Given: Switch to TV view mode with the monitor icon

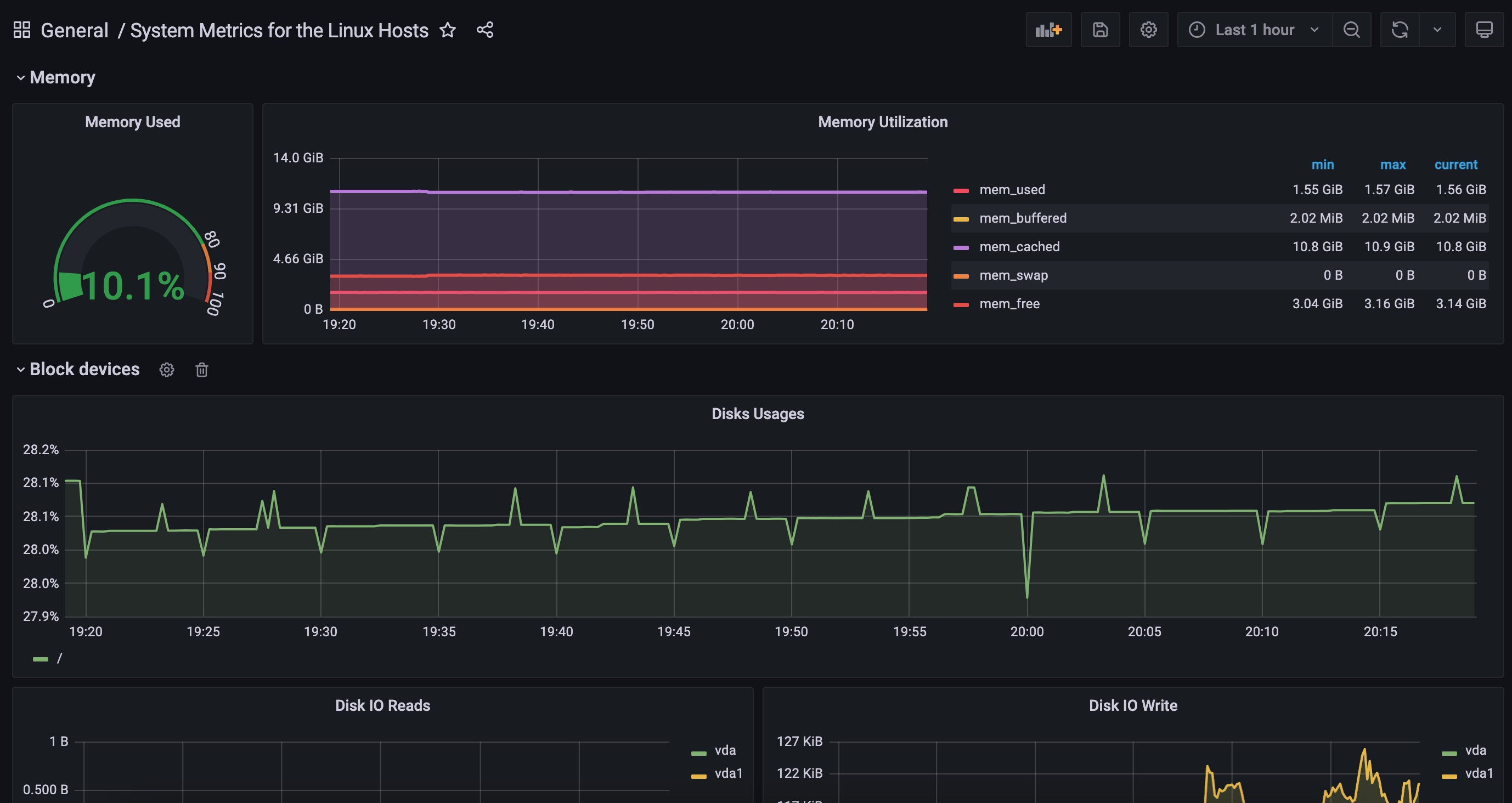Looking at the screenshot, I should pyautogui.click(x=1484, y=30).
